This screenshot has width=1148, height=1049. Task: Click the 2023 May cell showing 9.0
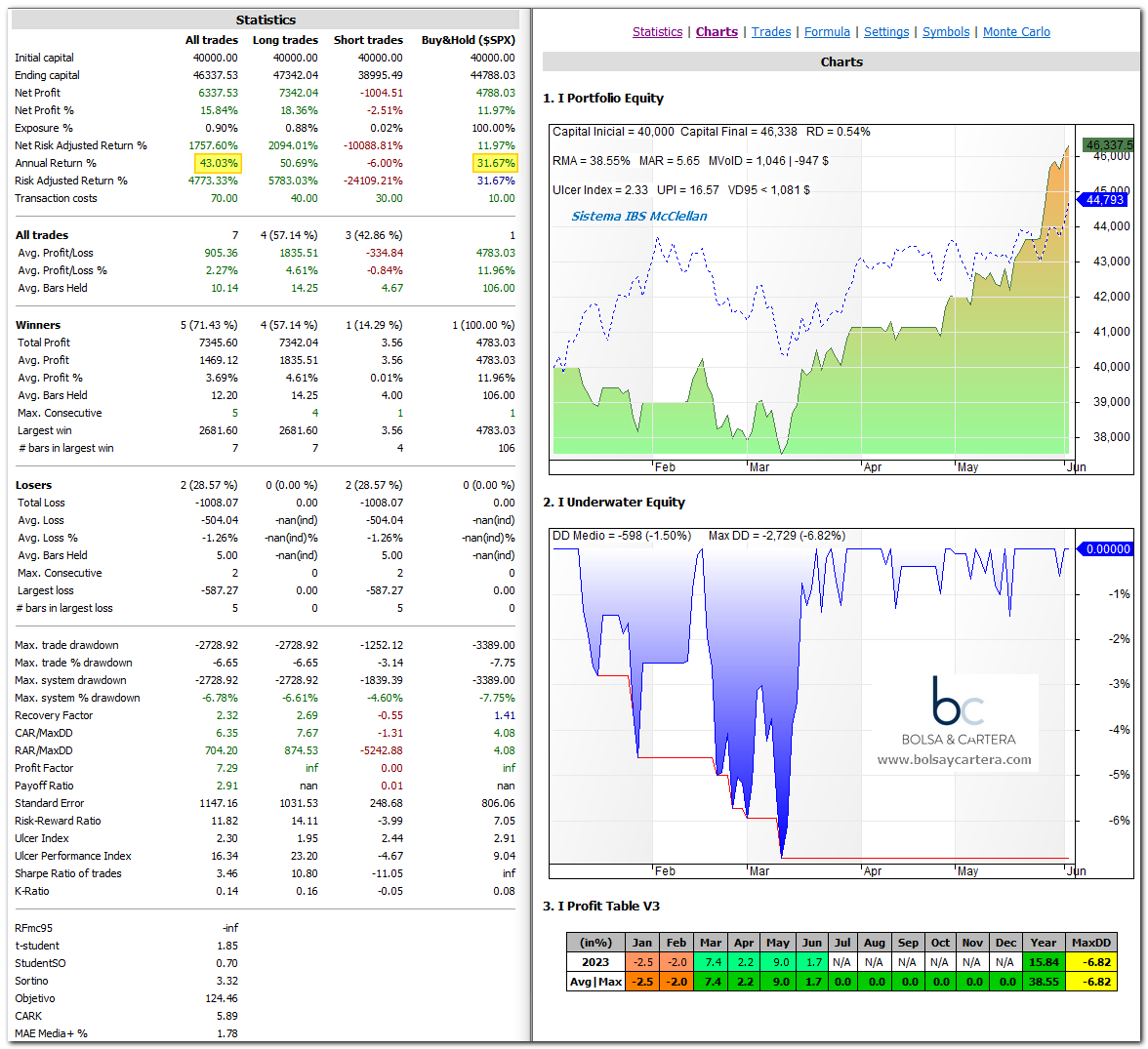click(x=777, y=962)
